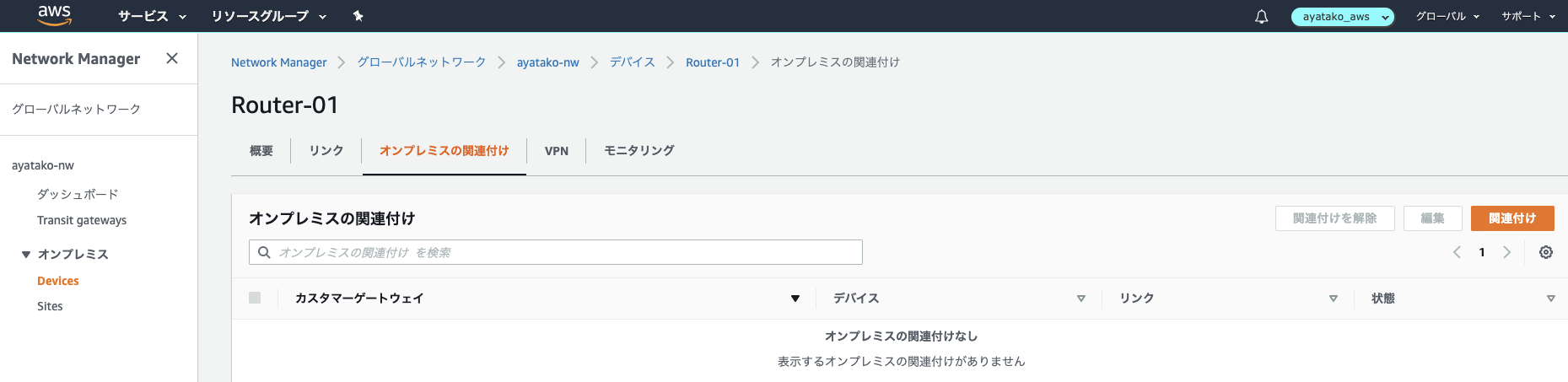1568x382 pixels.
Task: Switch to the VPN tab
Action: click(557, 151)
